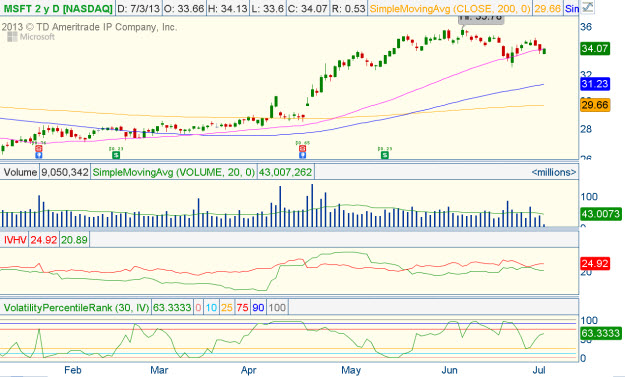Click the orange 25 level label
Screen dimensions: 625x377
pyautogui.click(x=227, y=307)
